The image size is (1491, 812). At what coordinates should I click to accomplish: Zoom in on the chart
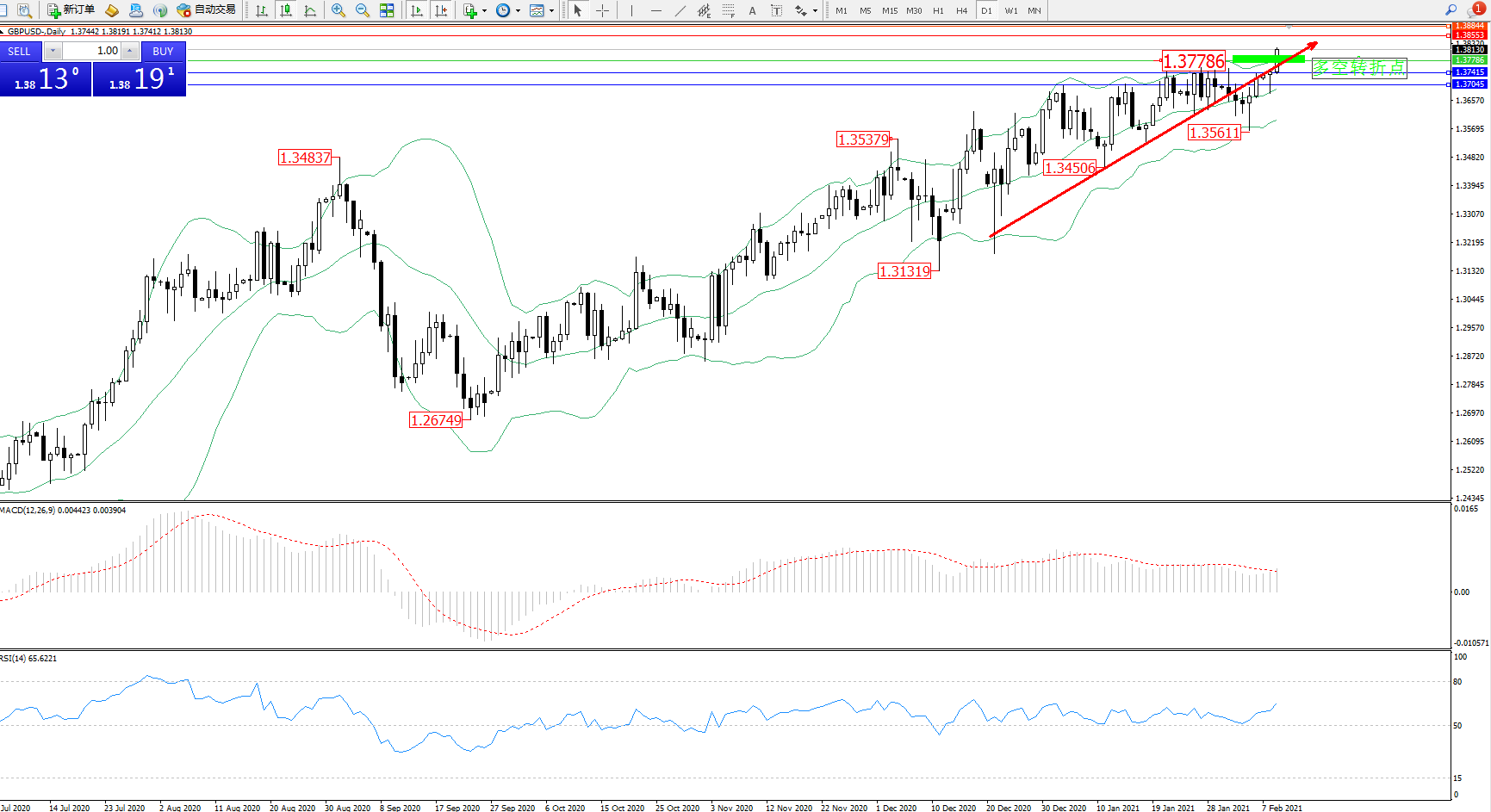[x=339, y=10]
